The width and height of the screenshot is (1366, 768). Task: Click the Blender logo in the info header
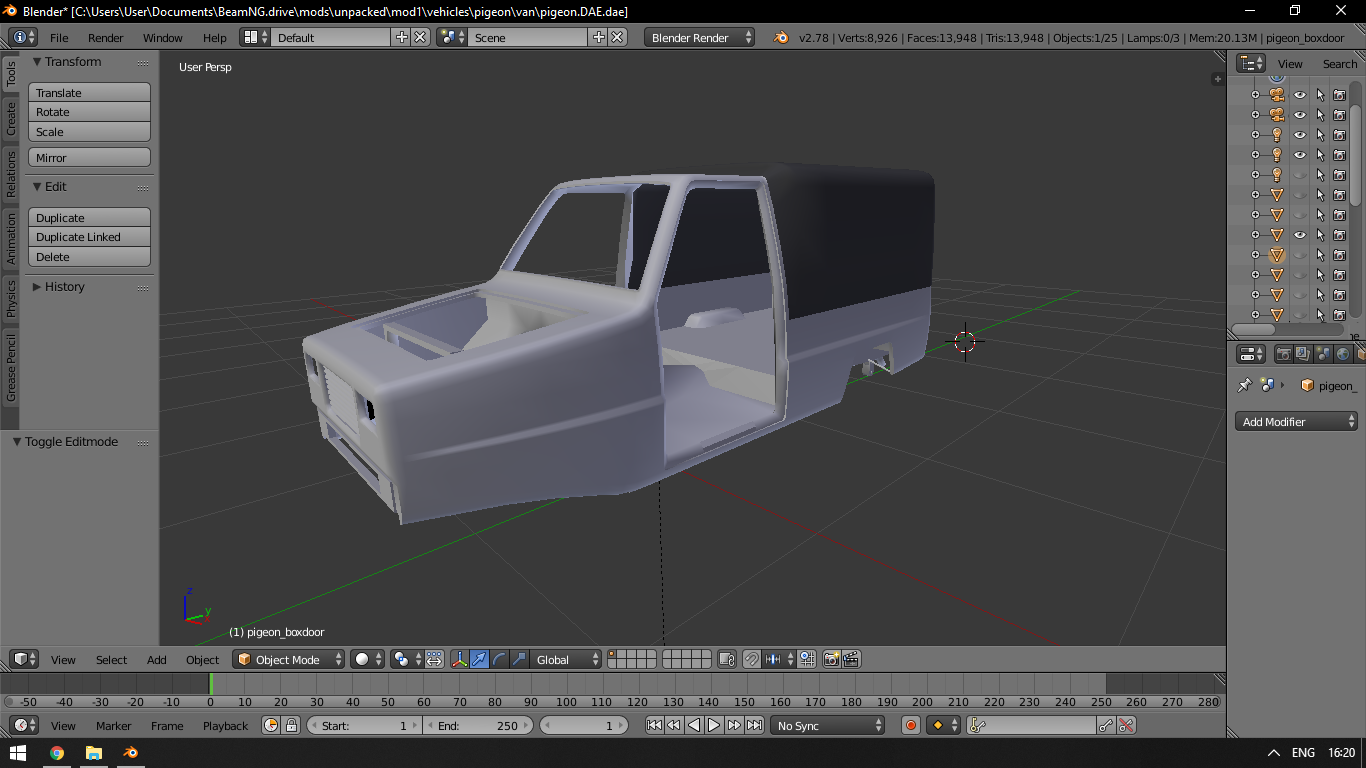(780, 38)
